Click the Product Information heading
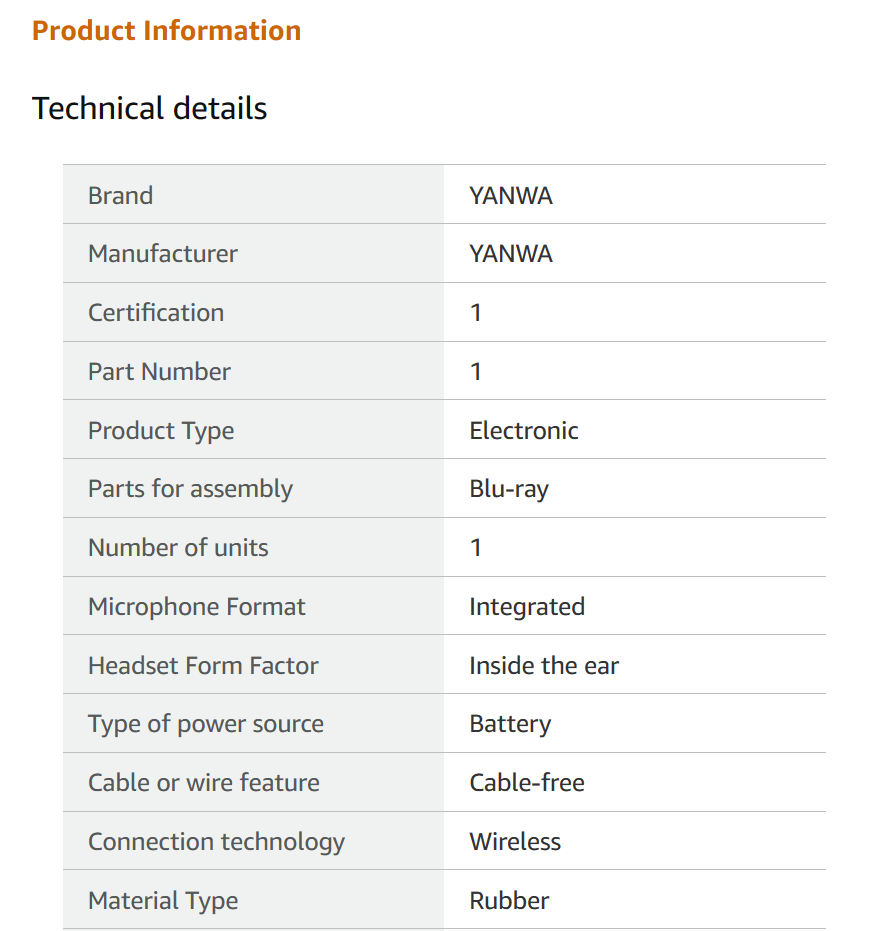The height and width of the screenshot is (931, 890). coord(166,31)
